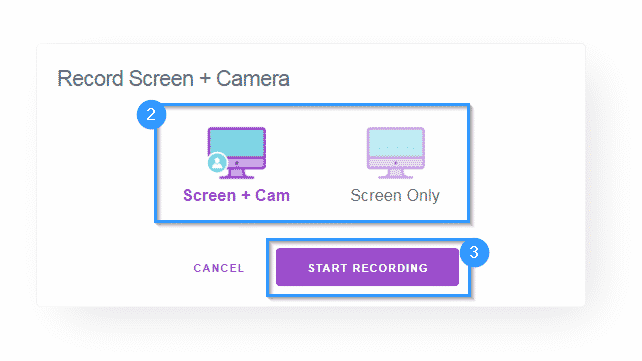Cancel the recording dialog
The width and height of the screenshot is (642, 361).
(x=219, y=268)
